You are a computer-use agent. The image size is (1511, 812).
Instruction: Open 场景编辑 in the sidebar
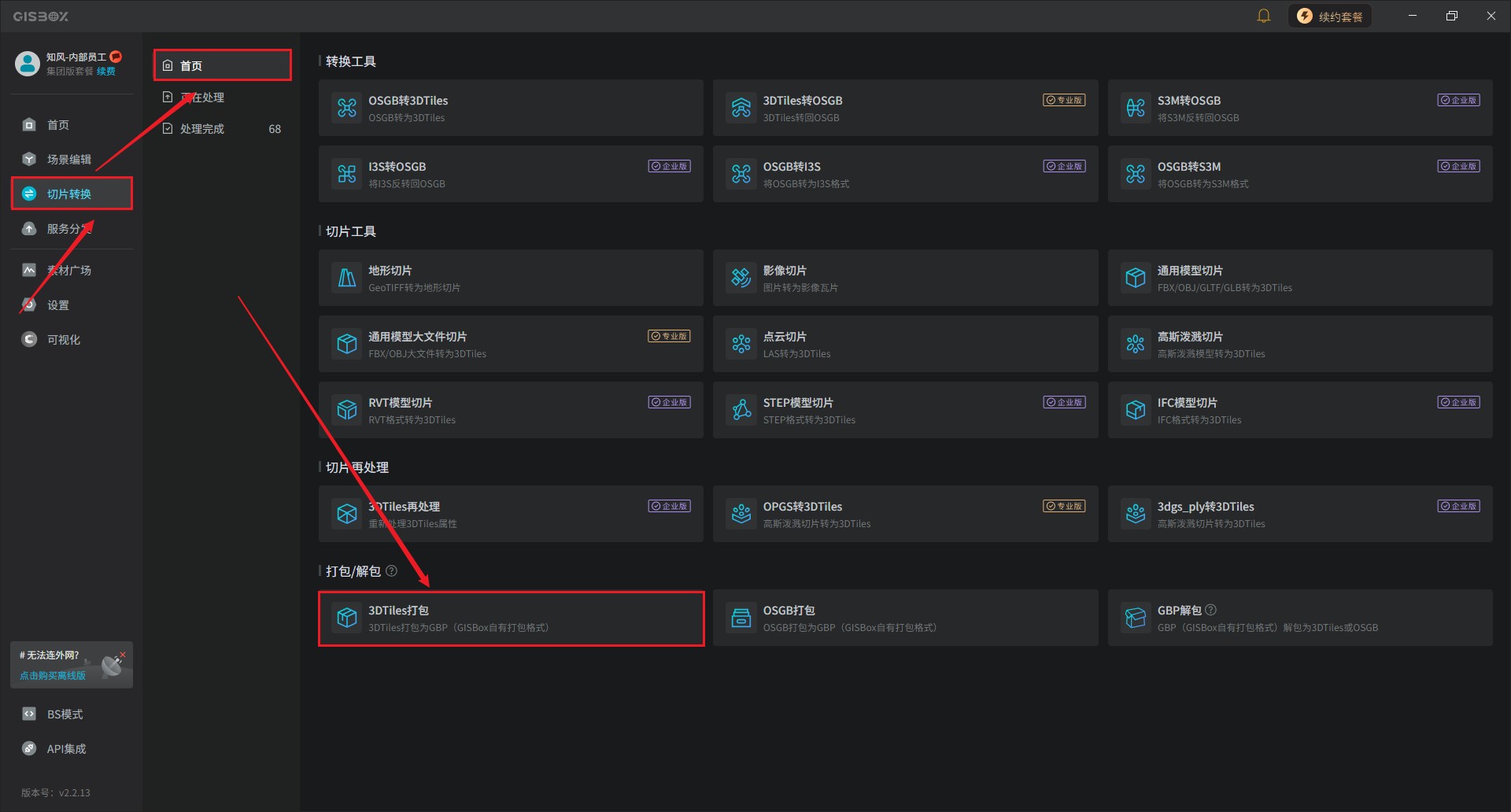click(72, 159)
